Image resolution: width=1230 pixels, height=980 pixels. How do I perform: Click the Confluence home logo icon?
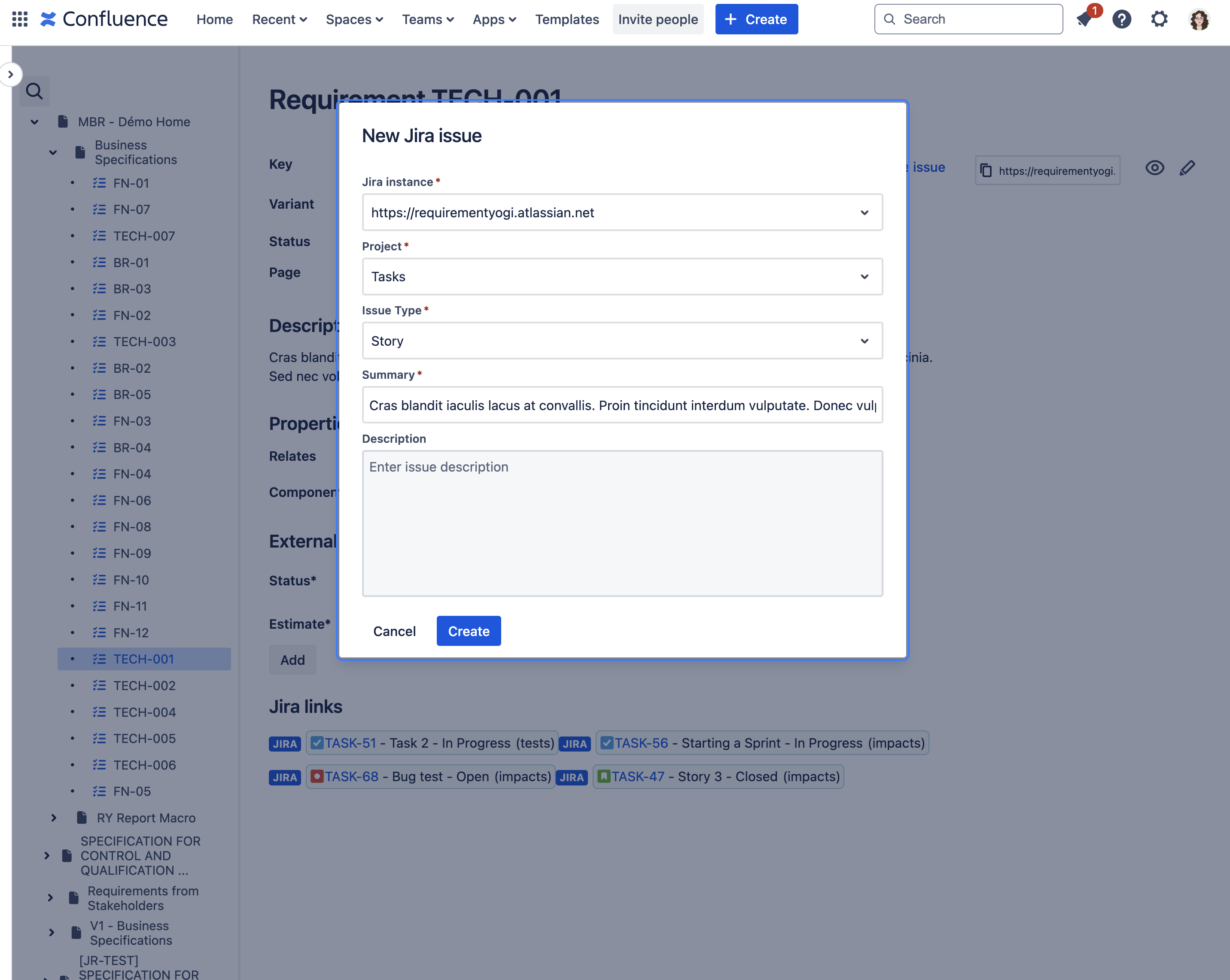pyautogui.click(x=47, y=19)
